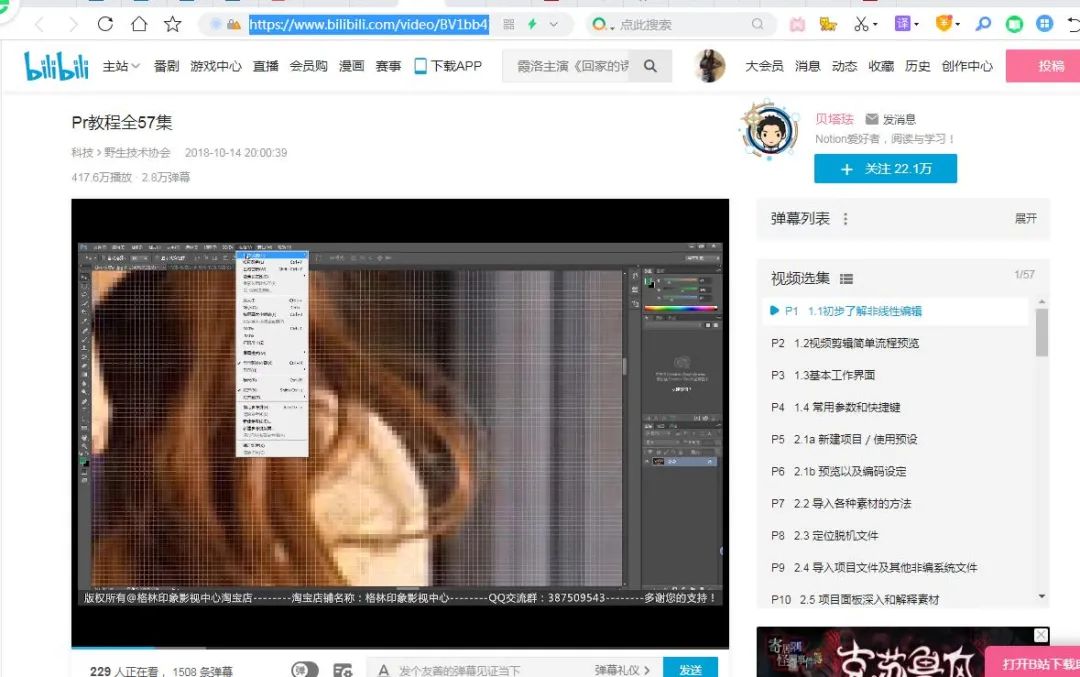Open danmaku list options three-dot icon
The width and height of the screenshot is (1080, 677).
click(x=845, y=219)
